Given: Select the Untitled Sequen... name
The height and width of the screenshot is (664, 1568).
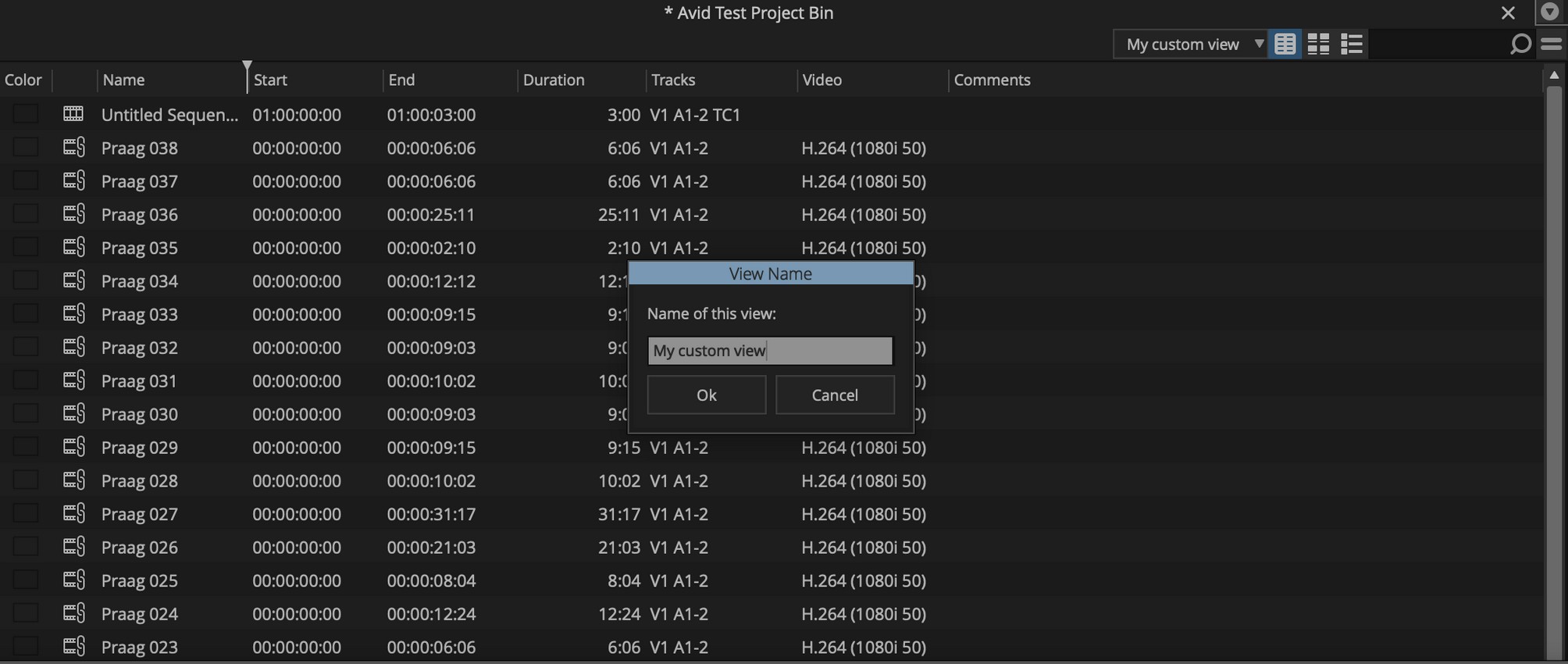Looking at the screenshot, I should click(170, 115).
